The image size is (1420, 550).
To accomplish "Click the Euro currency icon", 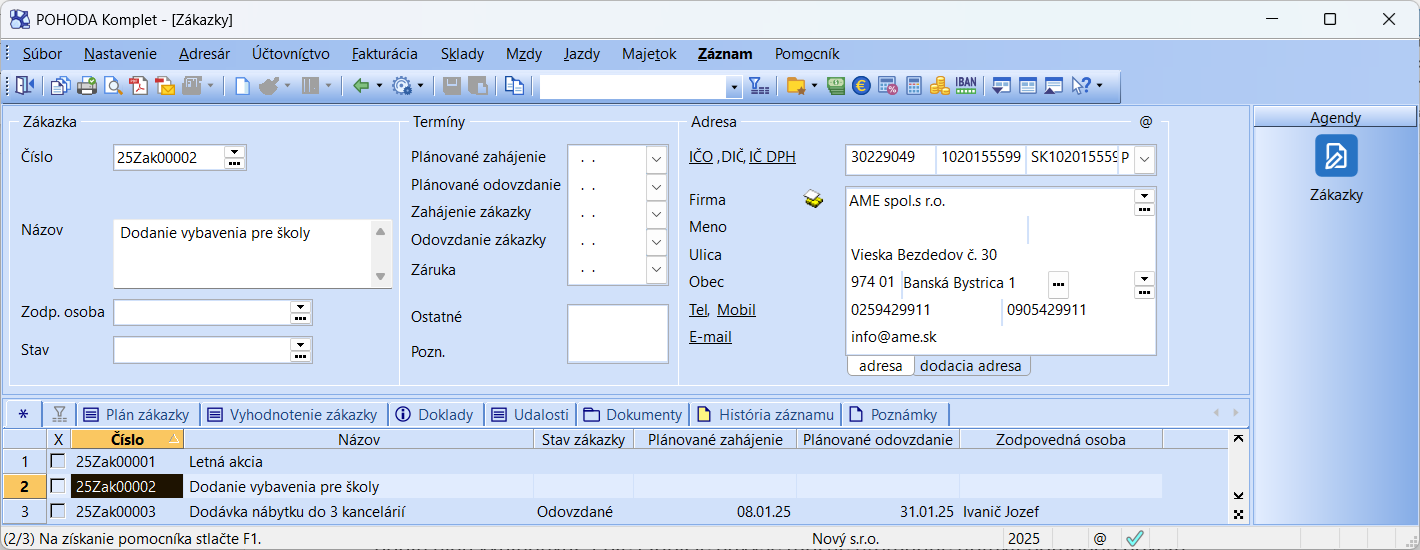I will [x=861, y=86].
